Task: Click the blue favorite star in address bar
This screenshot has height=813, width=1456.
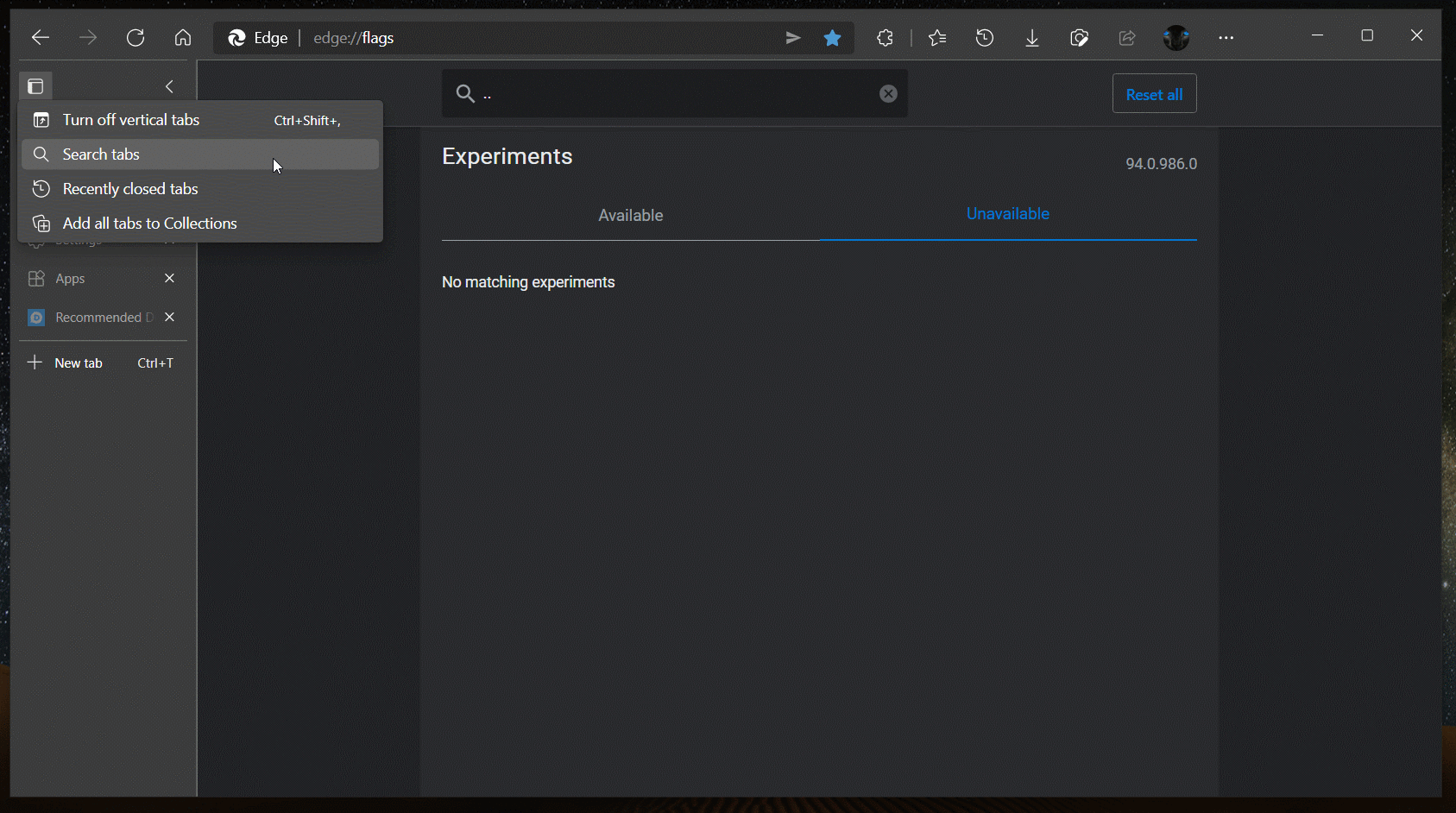Action: pos(832,38)
